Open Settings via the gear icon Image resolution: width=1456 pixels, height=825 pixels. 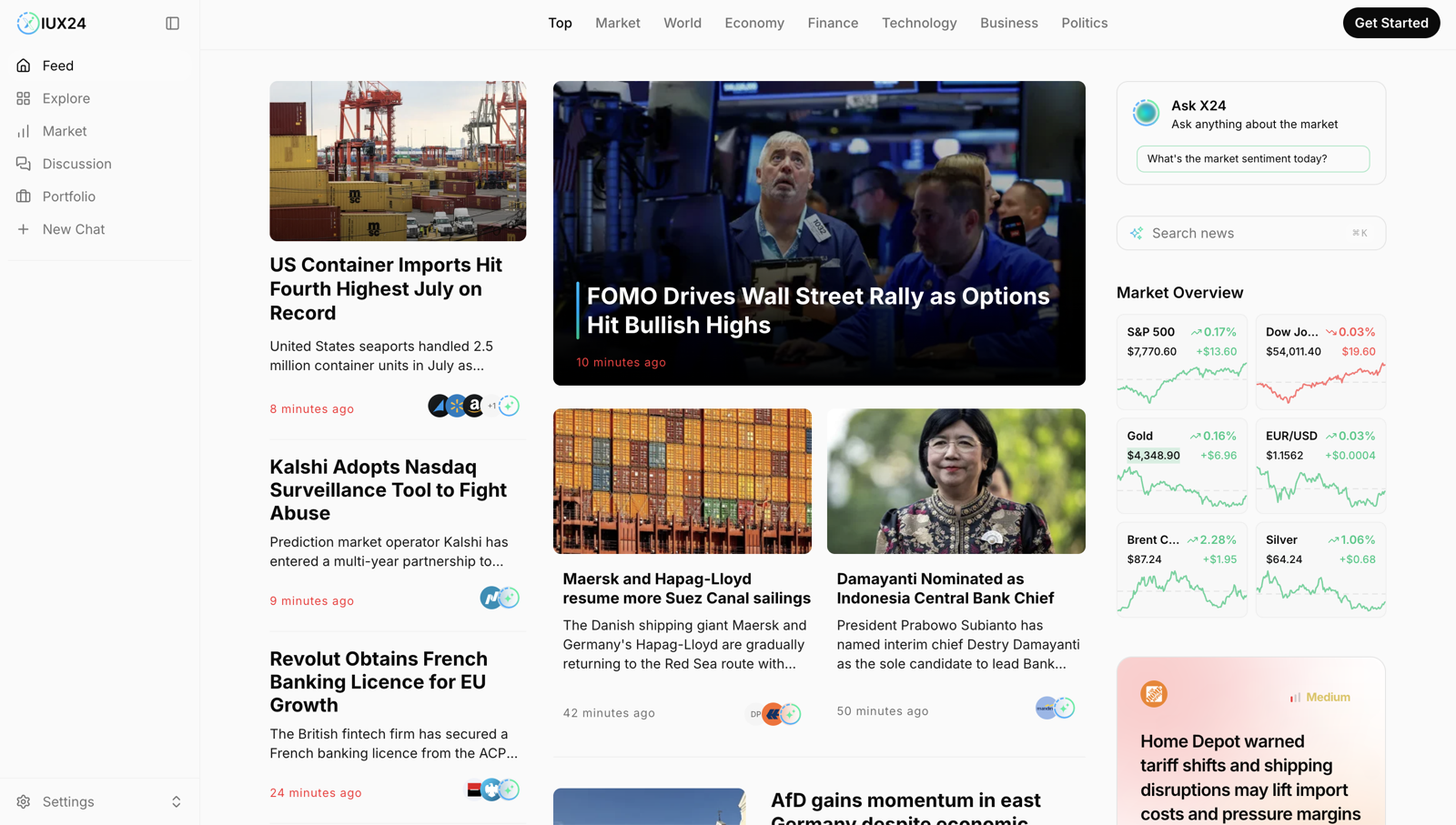[24, 801]
